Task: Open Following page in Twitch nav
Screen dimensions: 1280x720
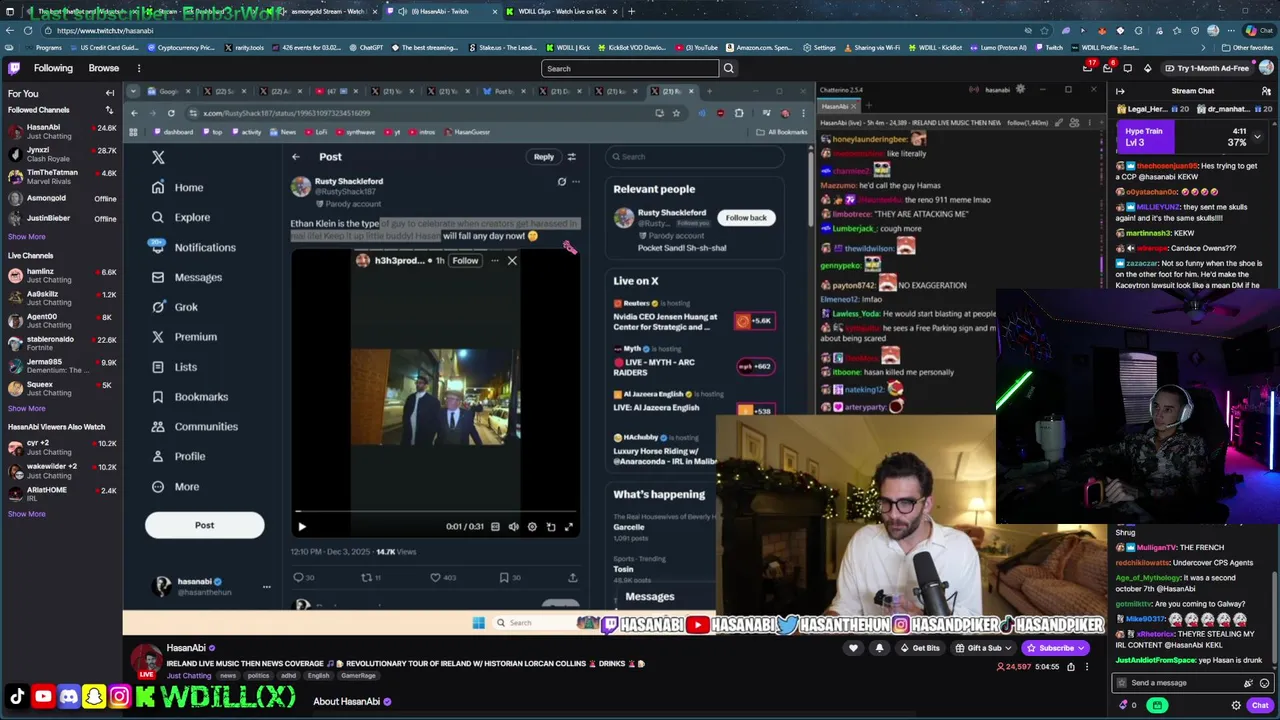Action: [53, 68]
